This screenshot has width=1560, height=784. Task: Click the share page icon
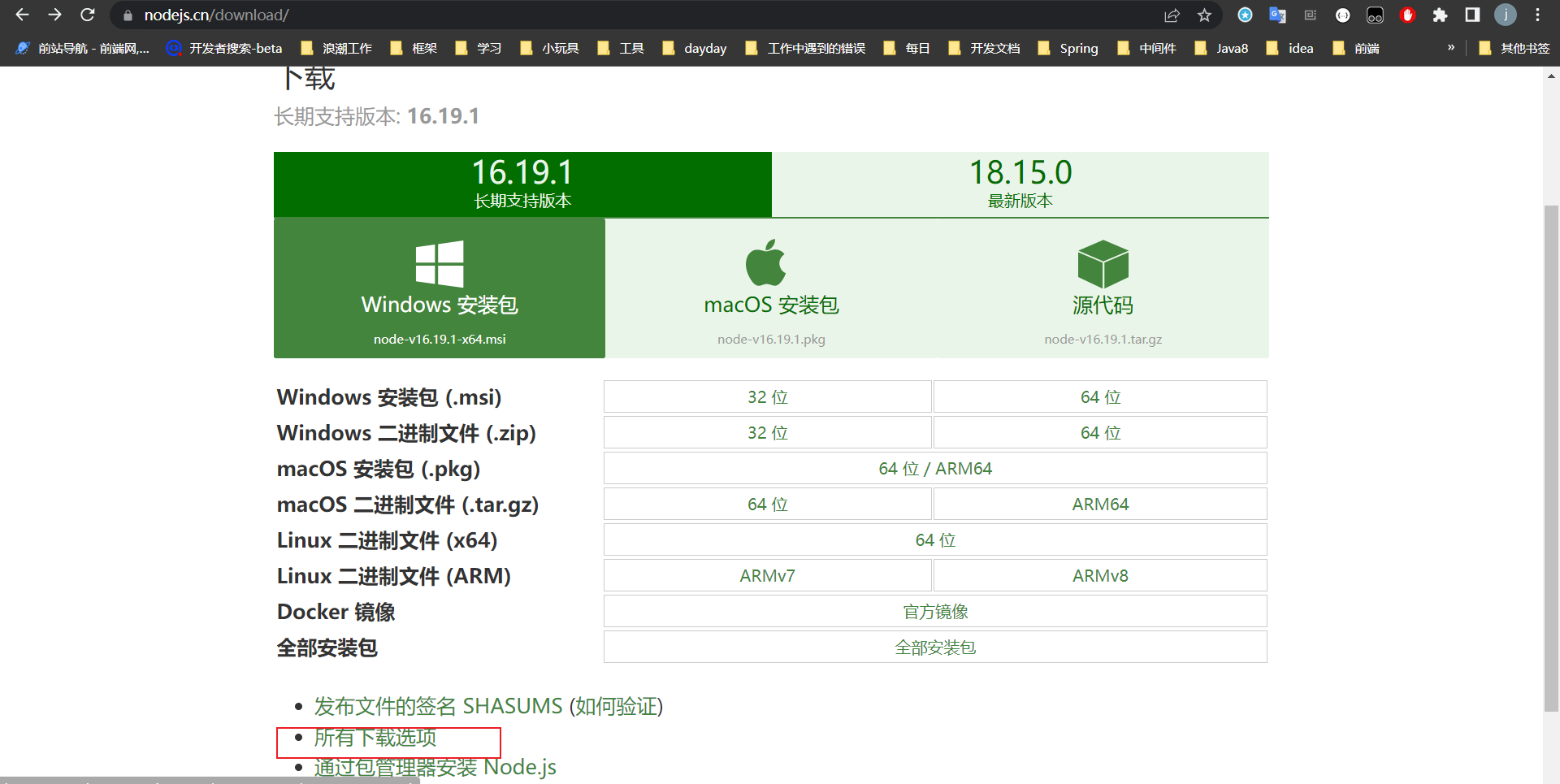point(1172,15)
